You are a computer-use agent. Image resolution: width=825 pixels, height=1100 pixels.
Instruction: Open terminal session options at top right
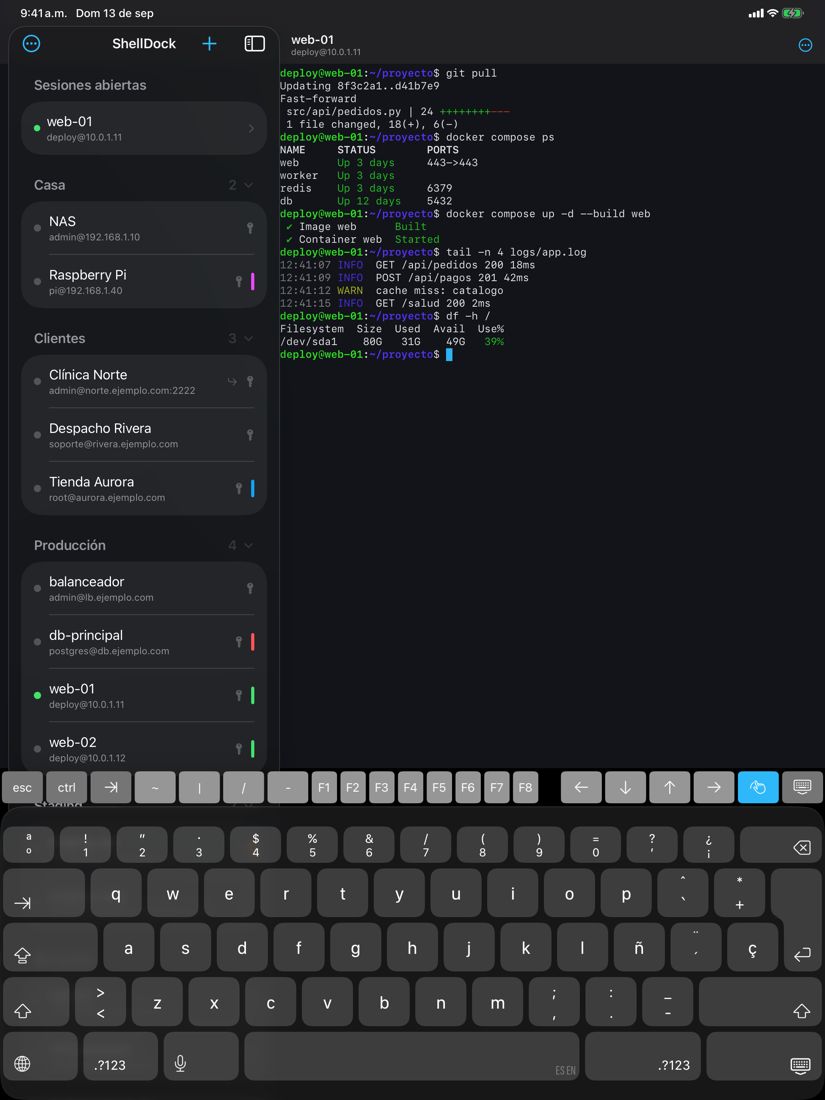805,45
